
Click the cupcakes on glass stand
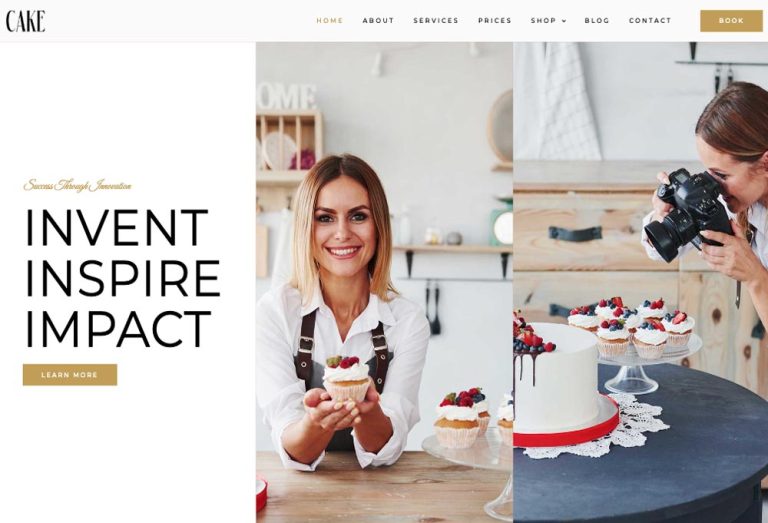tap(633, 328)
